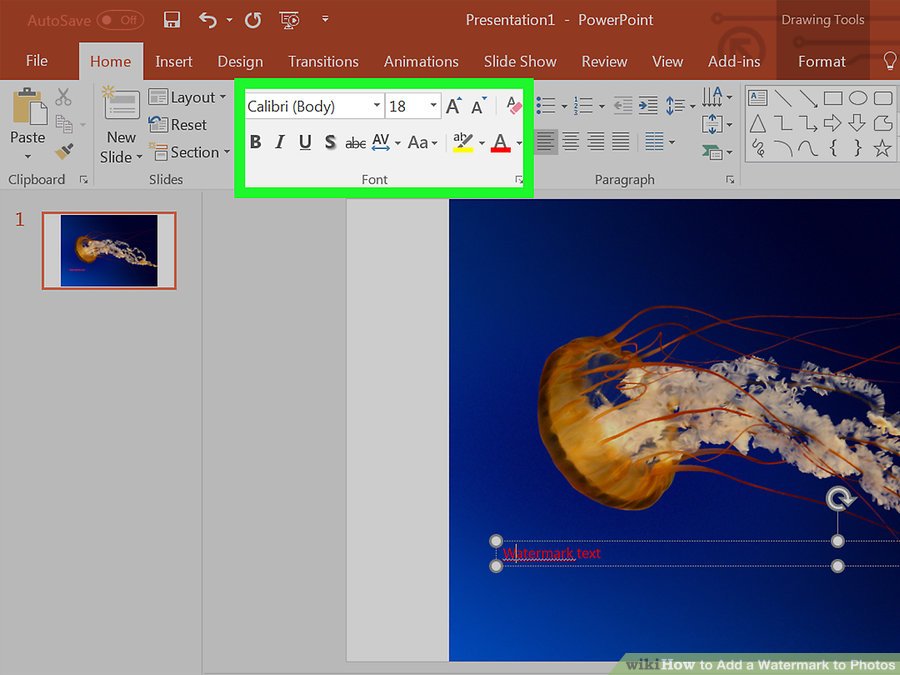Screen dimensions: 900x675
Task: Justify the paragraph text
Action: (620, 141)
